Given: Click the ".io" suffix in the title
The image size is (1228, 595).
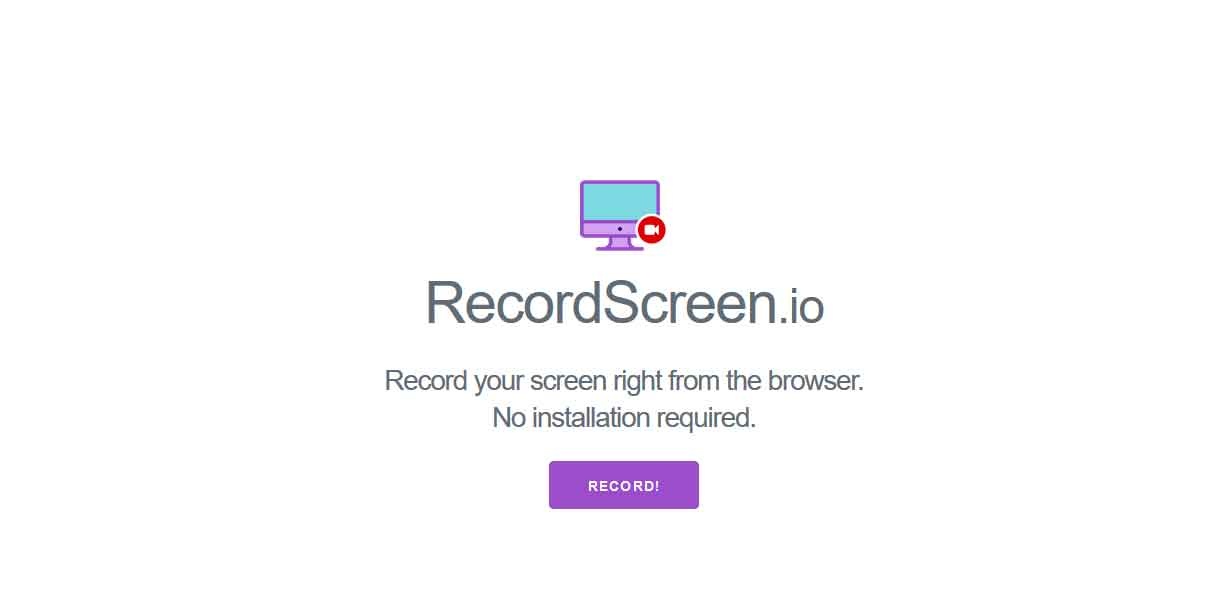Looking at the screenshot, I should (x=800, y=305).
